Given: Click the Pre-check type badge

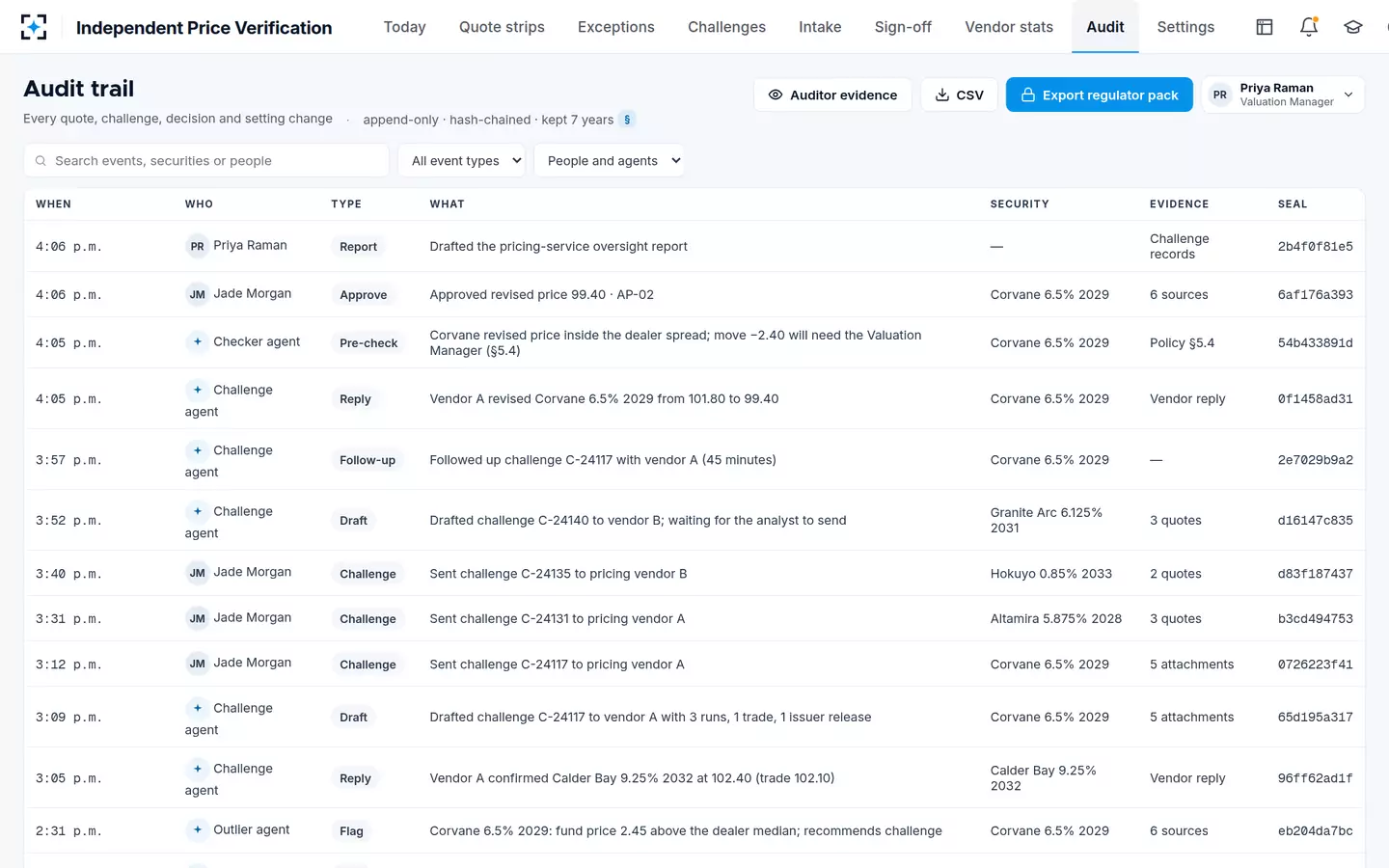Looking at the screenshot, I should (368, 343).
